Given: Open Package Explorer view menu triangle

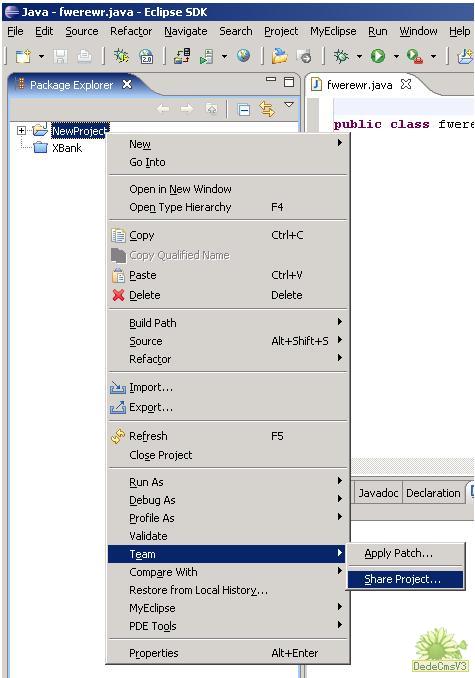Looking at the screenshot, I should click(x=289, y=105).
